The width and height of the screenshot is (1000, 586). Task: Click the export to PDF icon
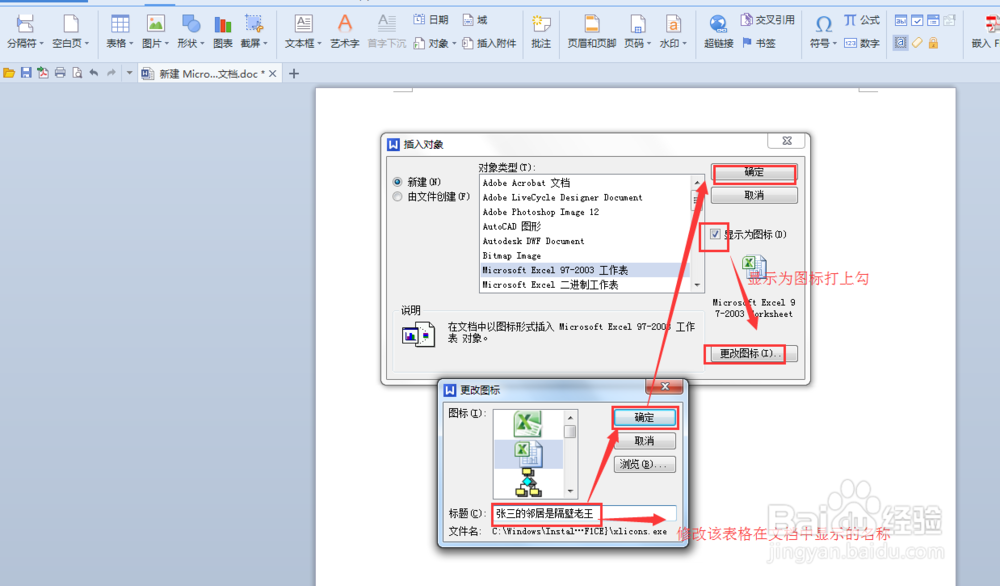(43, 73)
